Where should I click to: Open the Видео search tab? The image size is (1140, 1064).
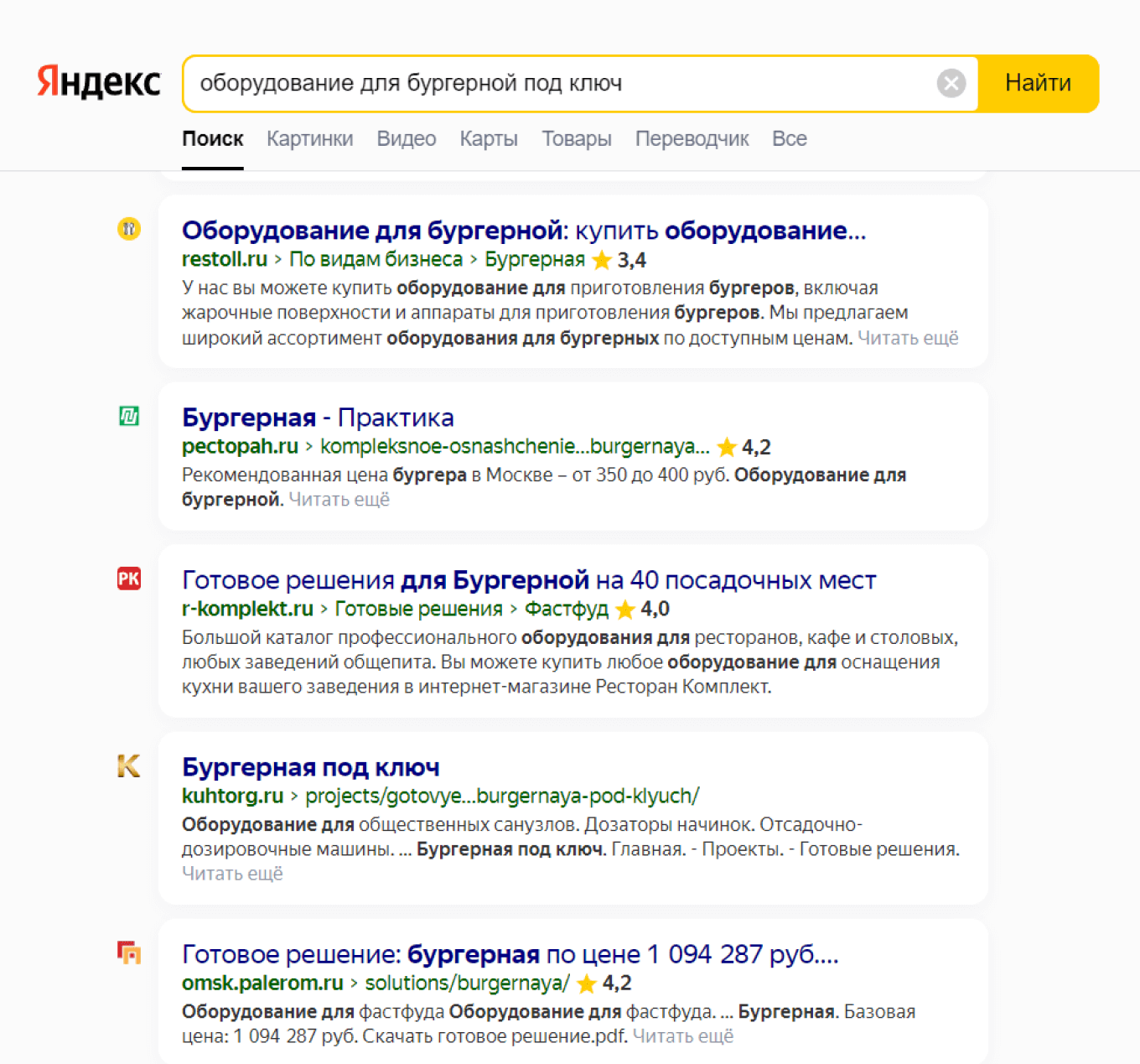[406, 138]
